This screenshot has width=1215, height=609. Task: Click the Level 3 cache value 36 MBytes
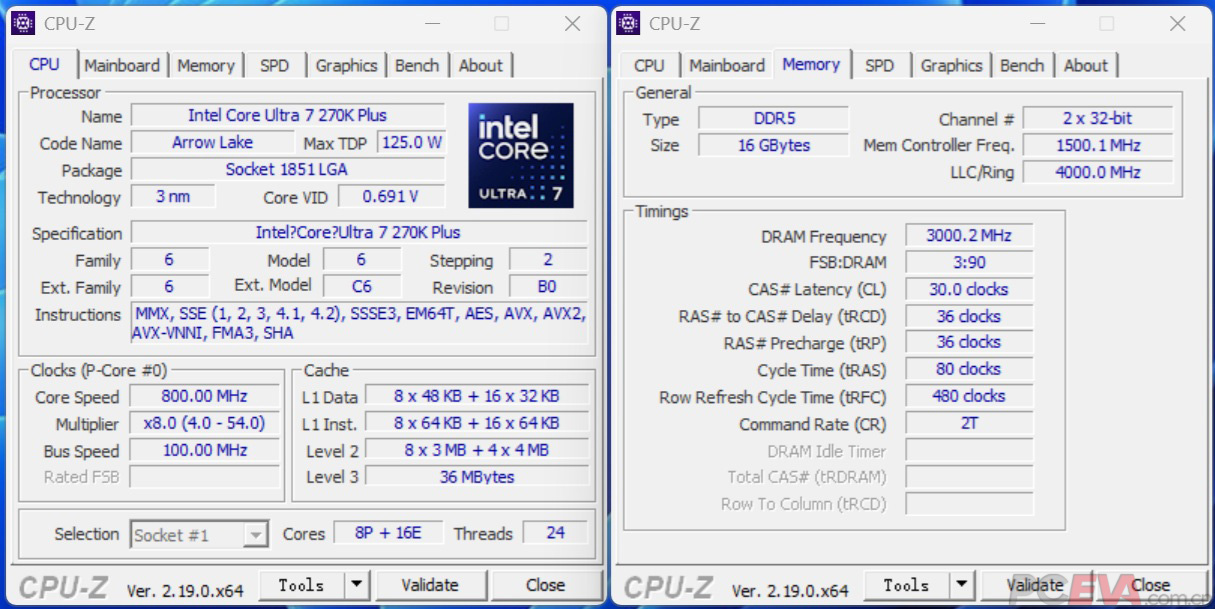click(476, 477)
